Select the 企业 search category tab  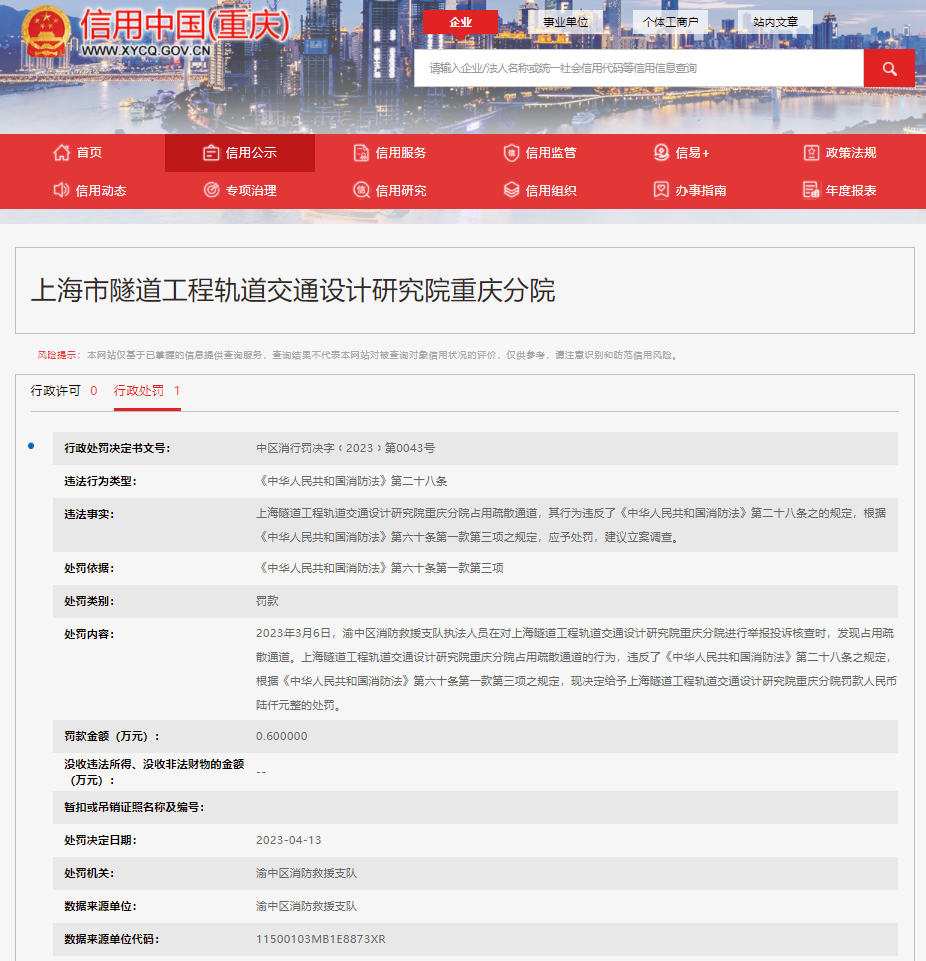pos(460,22)
